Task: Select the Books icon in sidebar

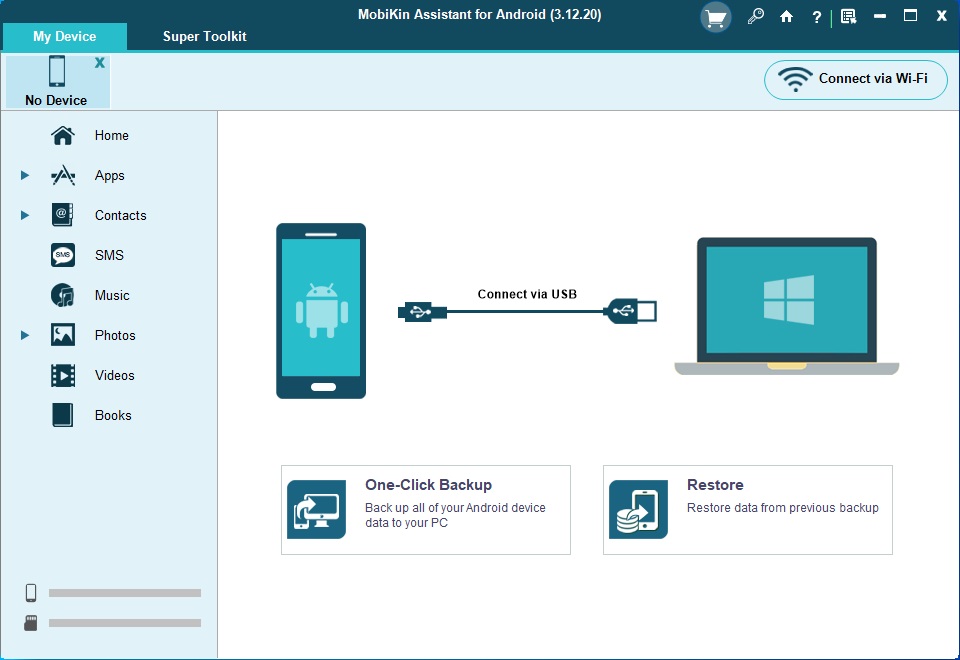Action: click(x=63, y=415)
